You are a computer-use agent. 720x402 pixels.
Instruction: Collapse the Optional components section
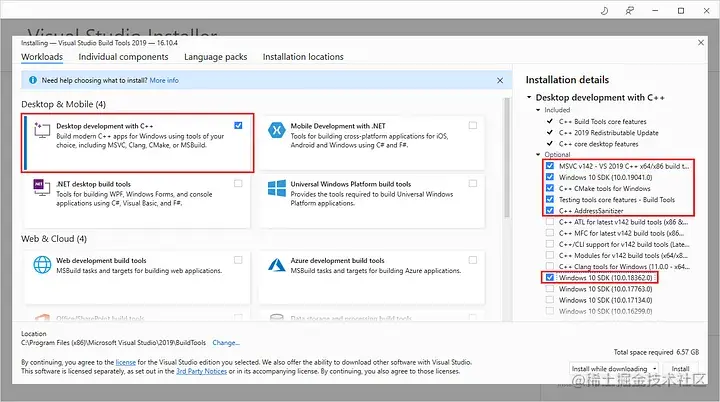(x=538, y=154)
